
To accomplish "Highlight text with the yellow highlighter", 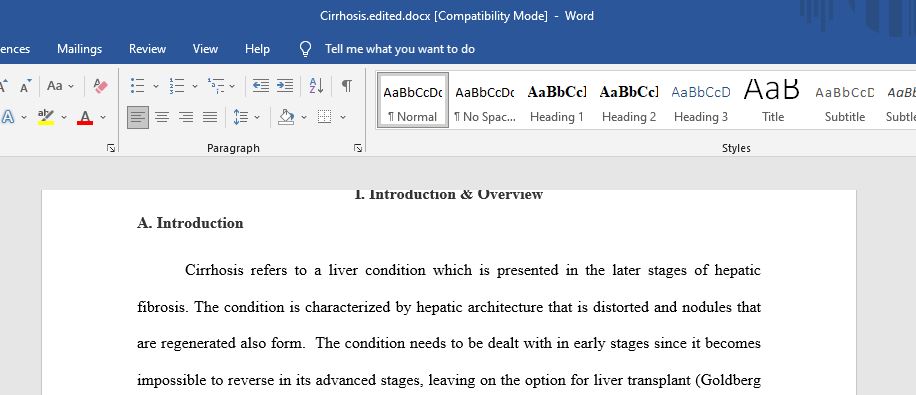I will tap(46, 117).
